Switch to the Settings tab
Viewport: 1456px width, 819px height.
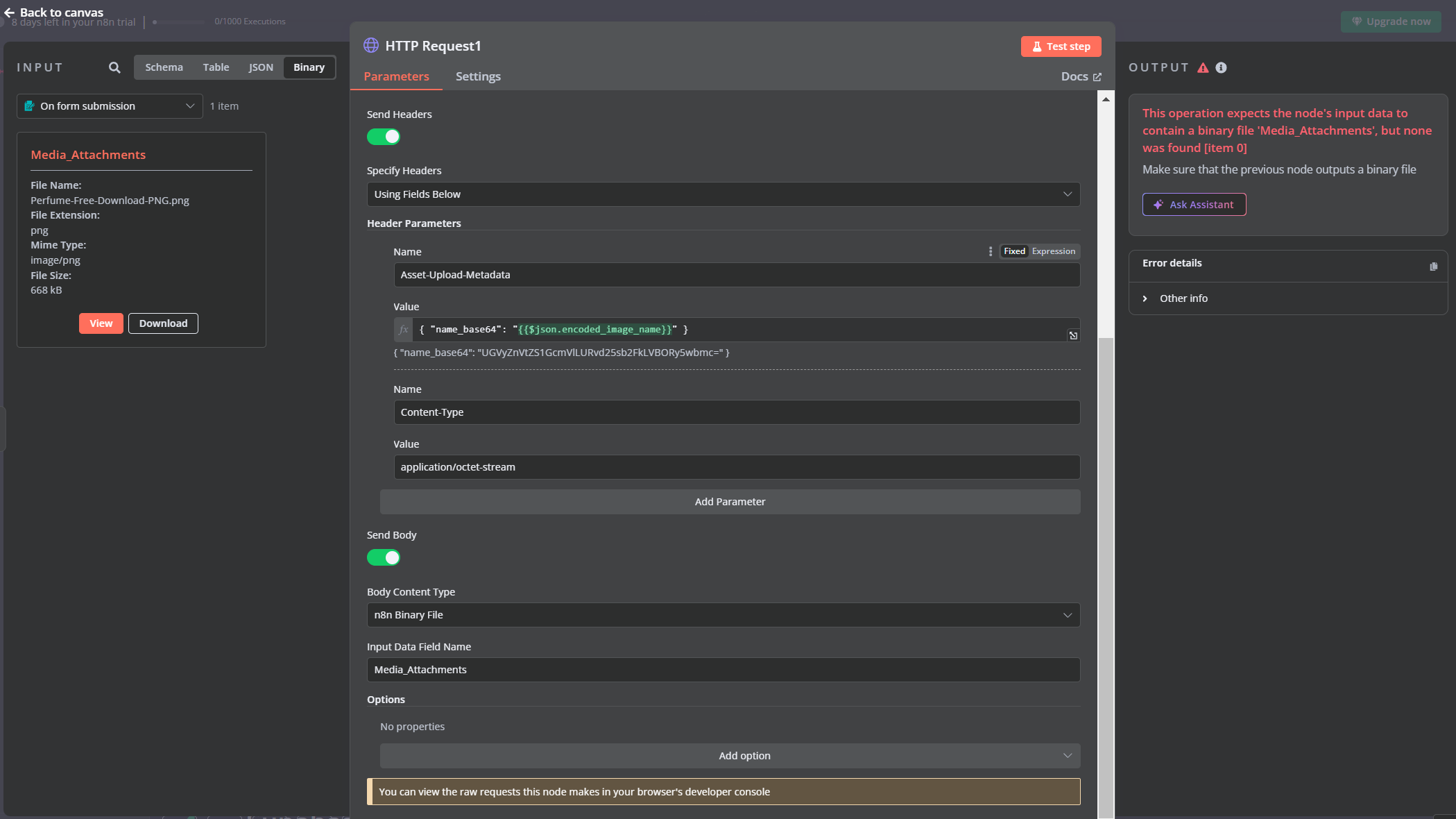478,76
